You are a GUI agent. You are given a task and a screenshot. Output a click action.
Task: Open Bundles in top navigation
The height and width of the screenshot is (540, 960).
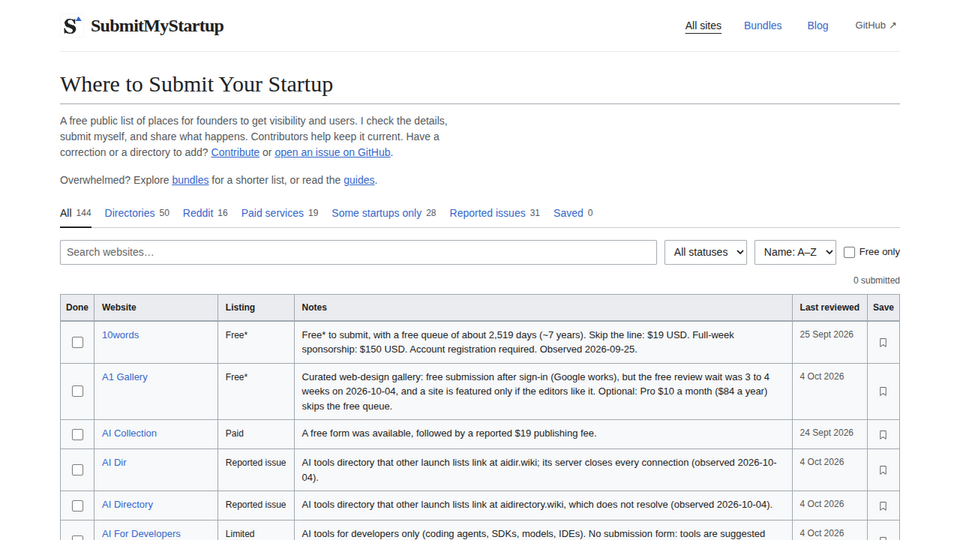tap(762, 26)
